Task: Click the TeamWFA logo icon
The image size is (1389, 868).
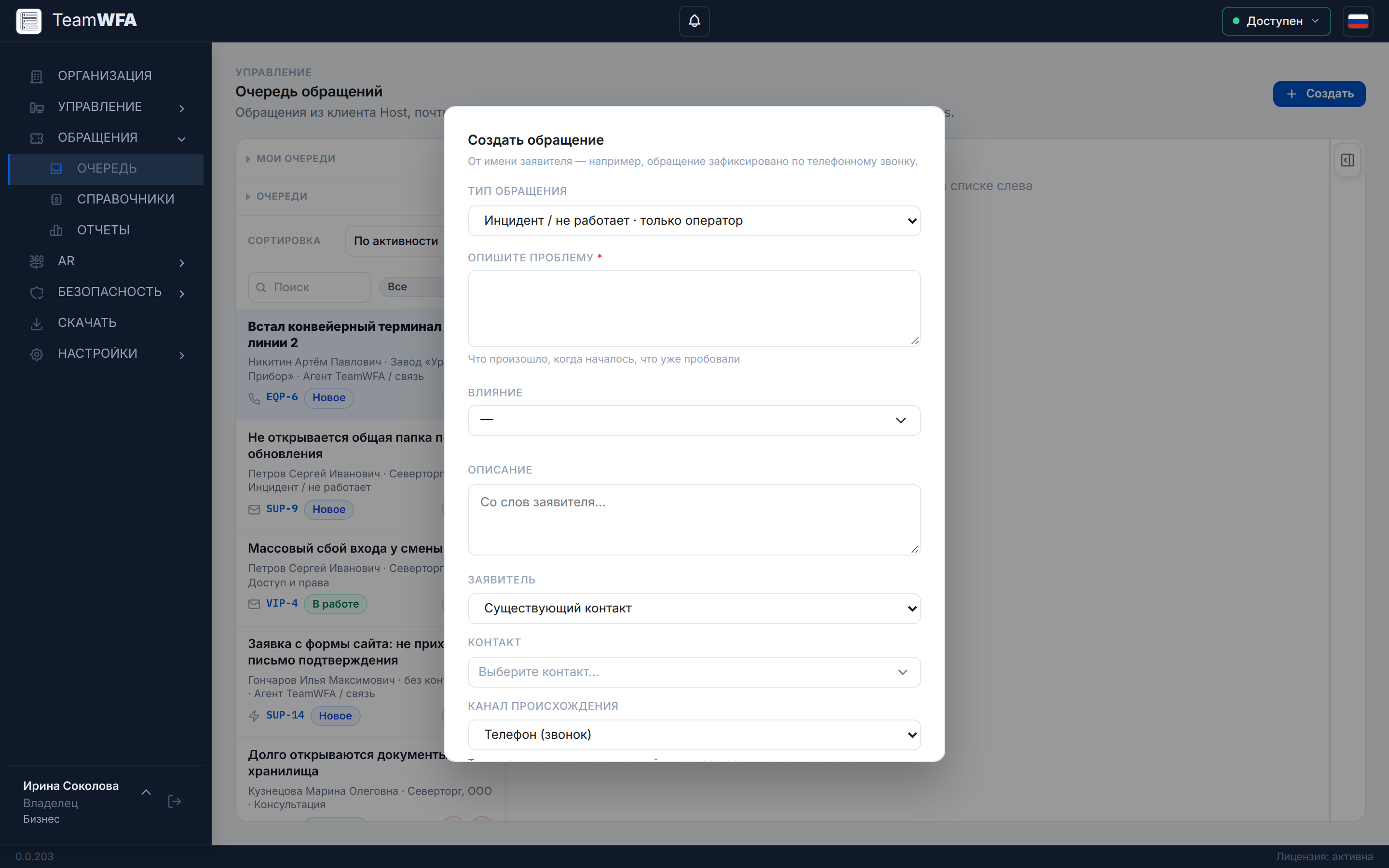Action: coord(29,21)
